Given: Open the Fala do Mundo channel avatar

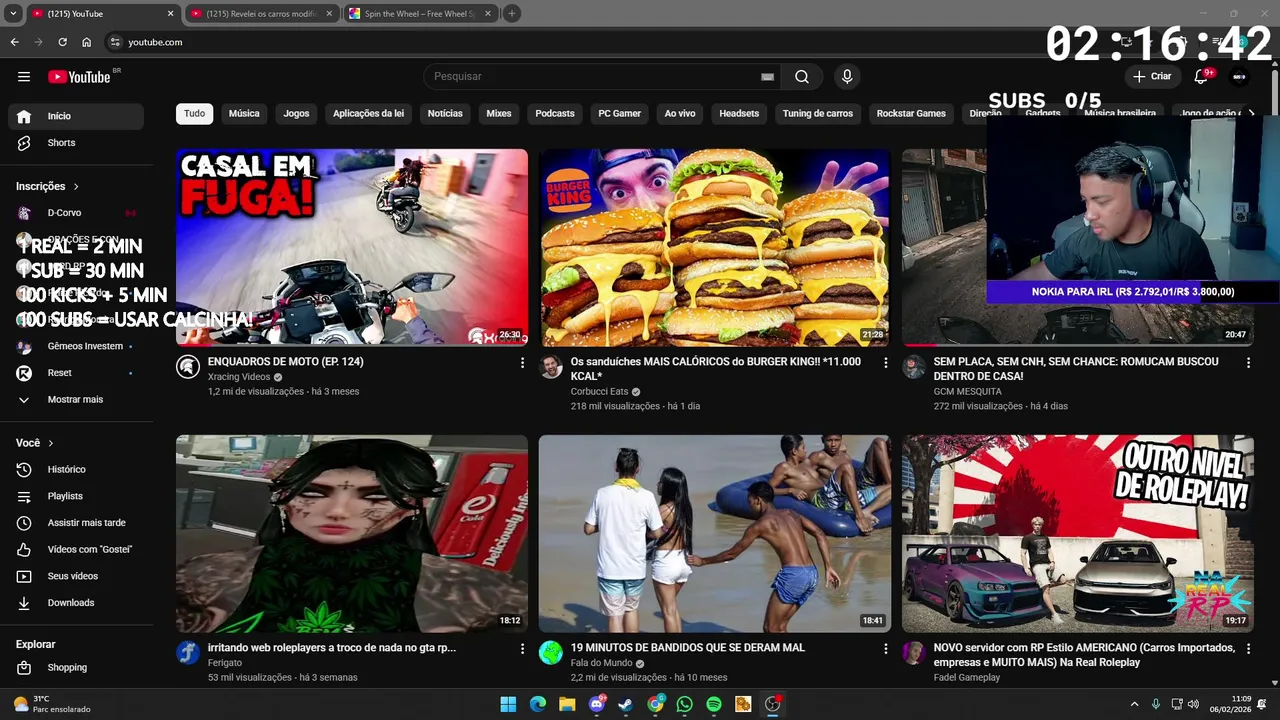Looking at the screenshot, I should [551, 653].
